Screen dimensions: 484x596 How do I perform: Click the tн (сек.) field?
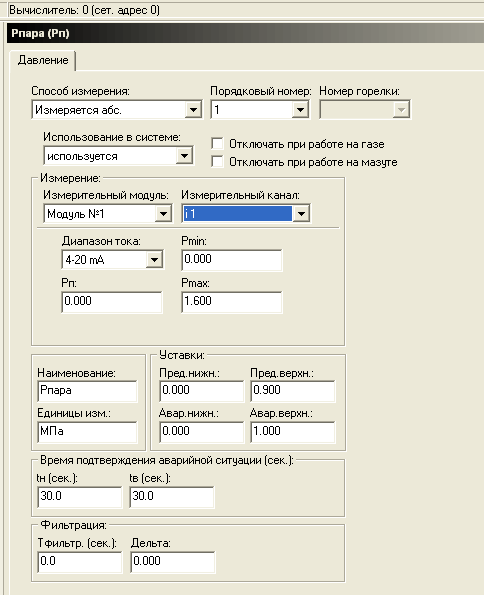[x=80, y=497]
